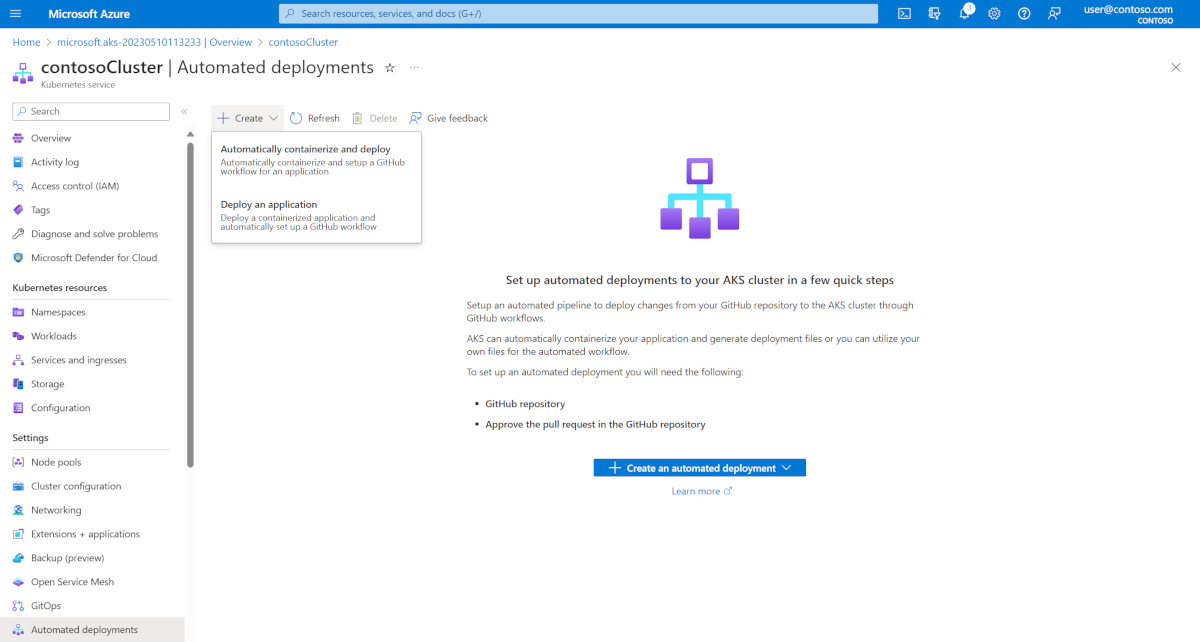Click the Automated deployments sidebar icon
Viewport: 1200px width, 642px height.
19,630
